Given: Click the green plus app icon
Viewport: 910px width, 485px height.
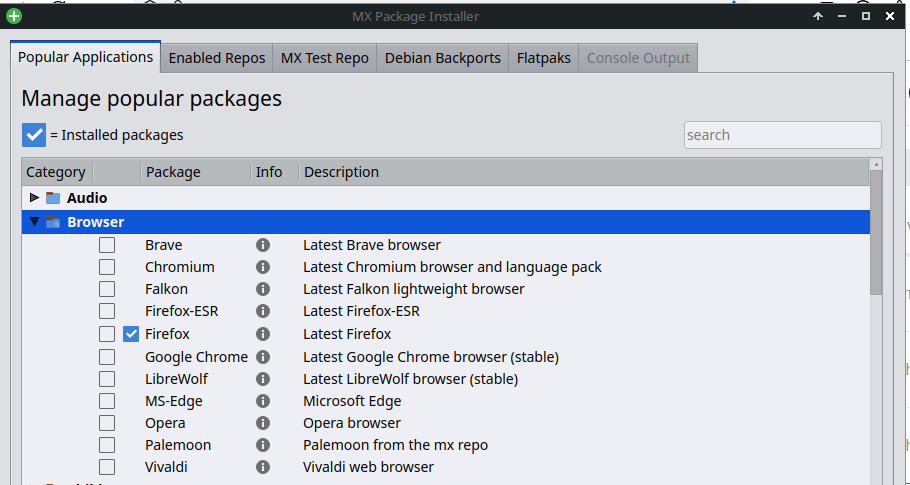Looking at the screenshot, I should coord(14,16).
